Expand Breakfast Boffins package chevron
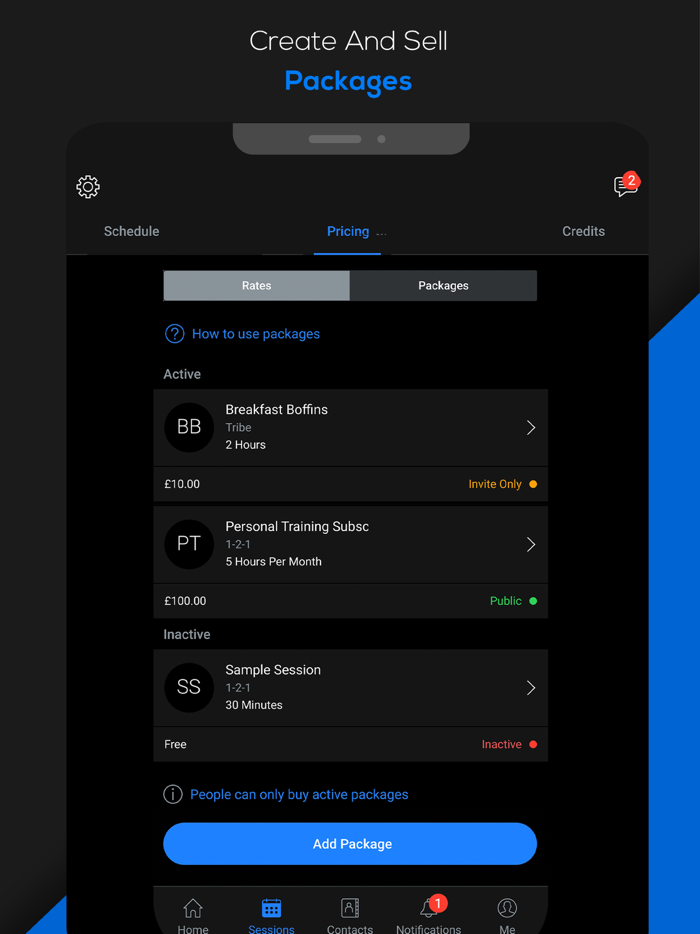The image size is (700, 934). 531,428
